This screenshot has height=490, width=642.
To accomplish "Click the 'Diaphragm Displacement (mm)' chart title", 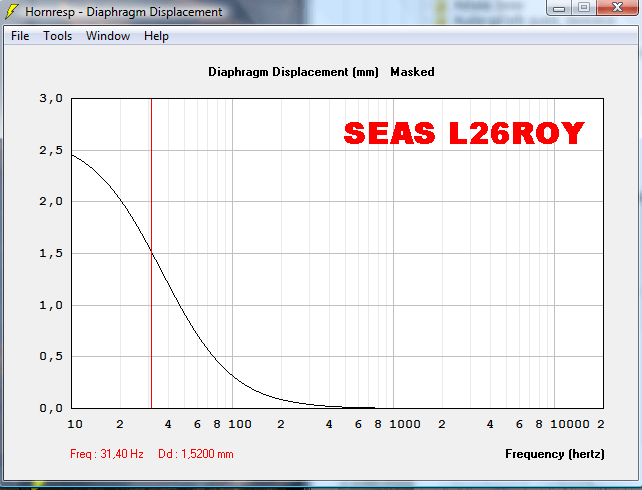I will (293, 72).
